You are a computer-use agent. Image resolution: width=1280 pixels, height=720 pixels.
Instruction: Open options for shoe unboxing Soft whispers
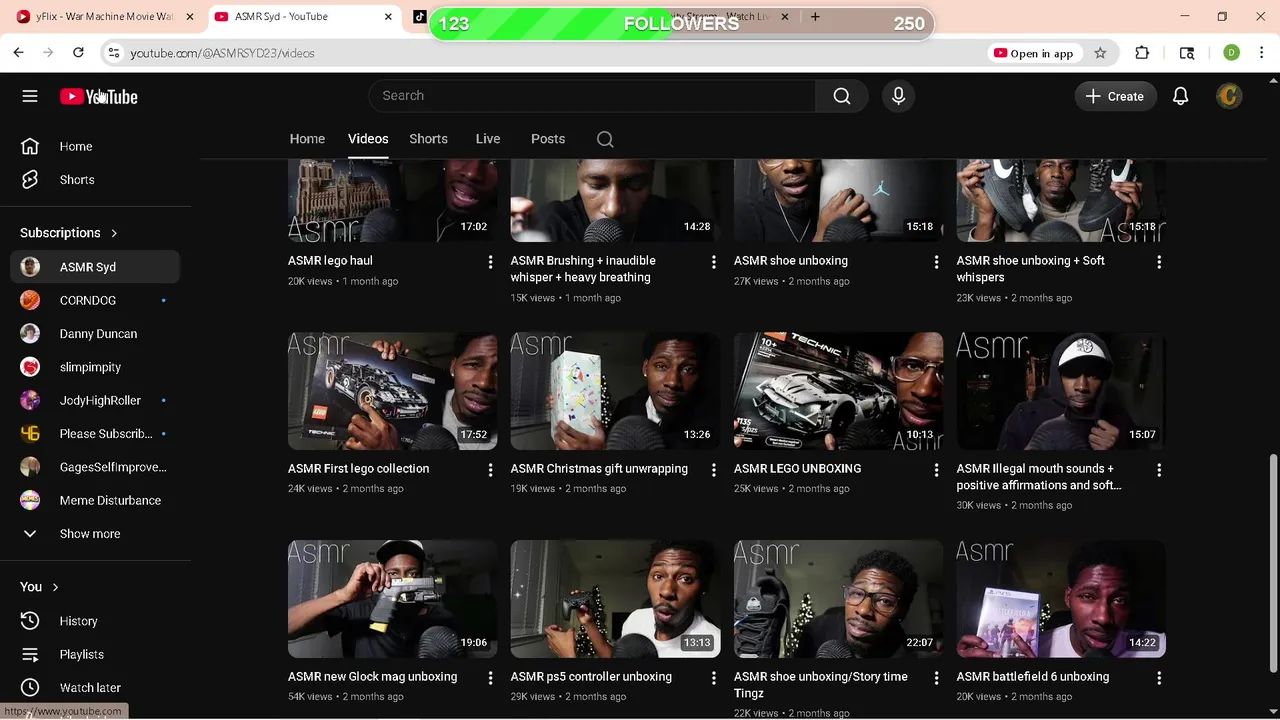[1159, 262]
